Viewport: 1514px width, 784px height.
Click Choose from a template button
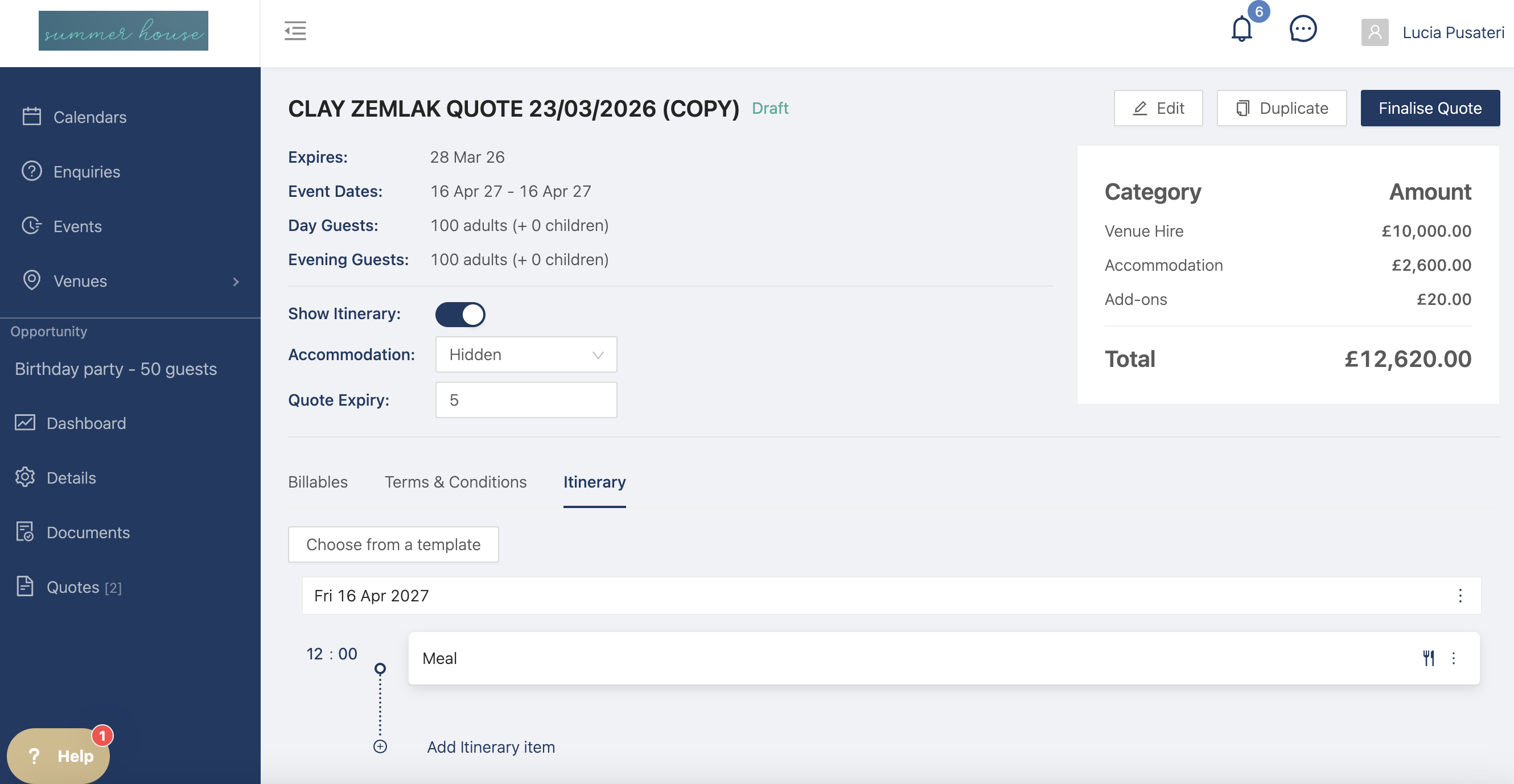coord(393,544)
